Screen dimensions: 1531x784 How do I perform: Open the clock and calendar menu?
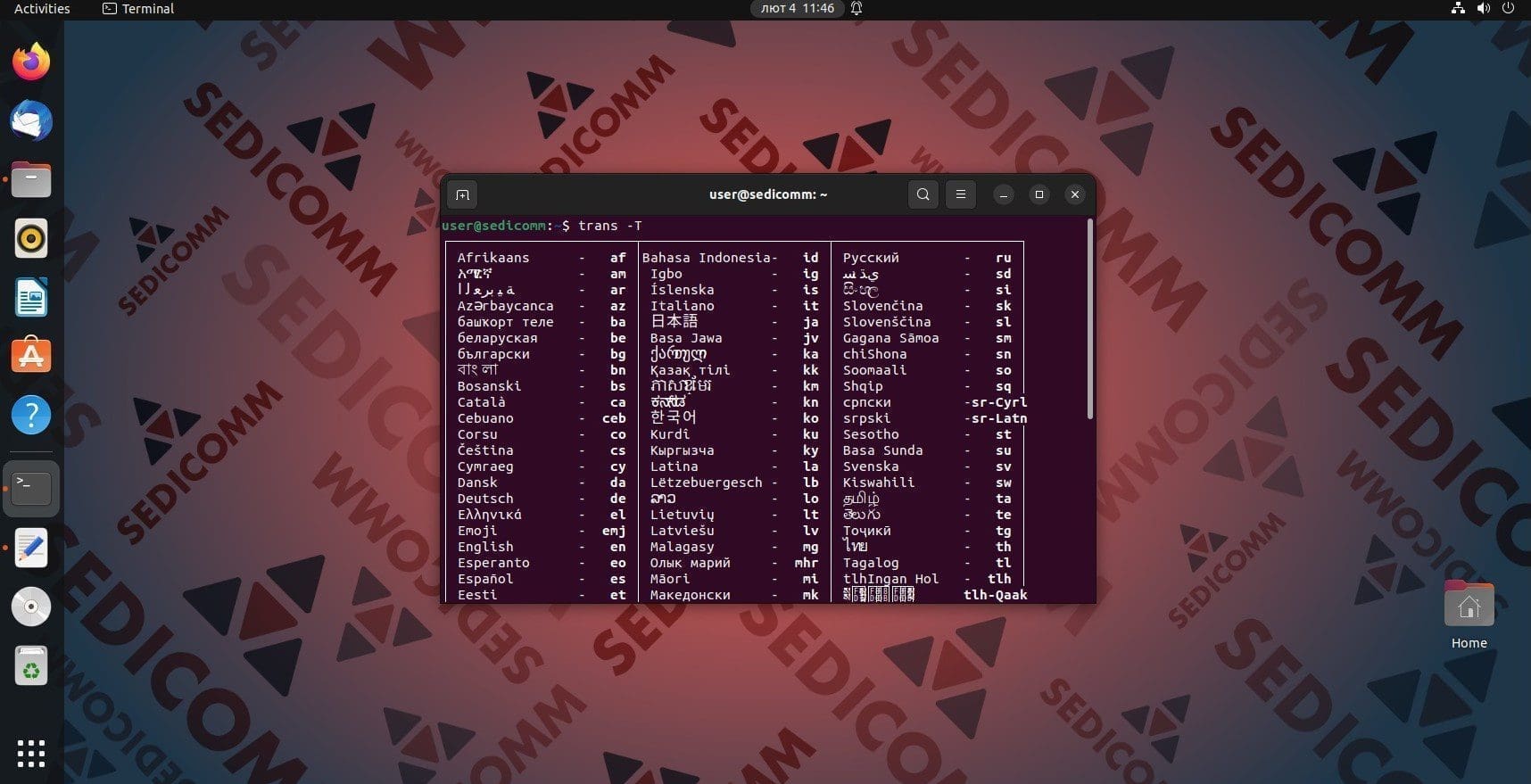point(797,9)
